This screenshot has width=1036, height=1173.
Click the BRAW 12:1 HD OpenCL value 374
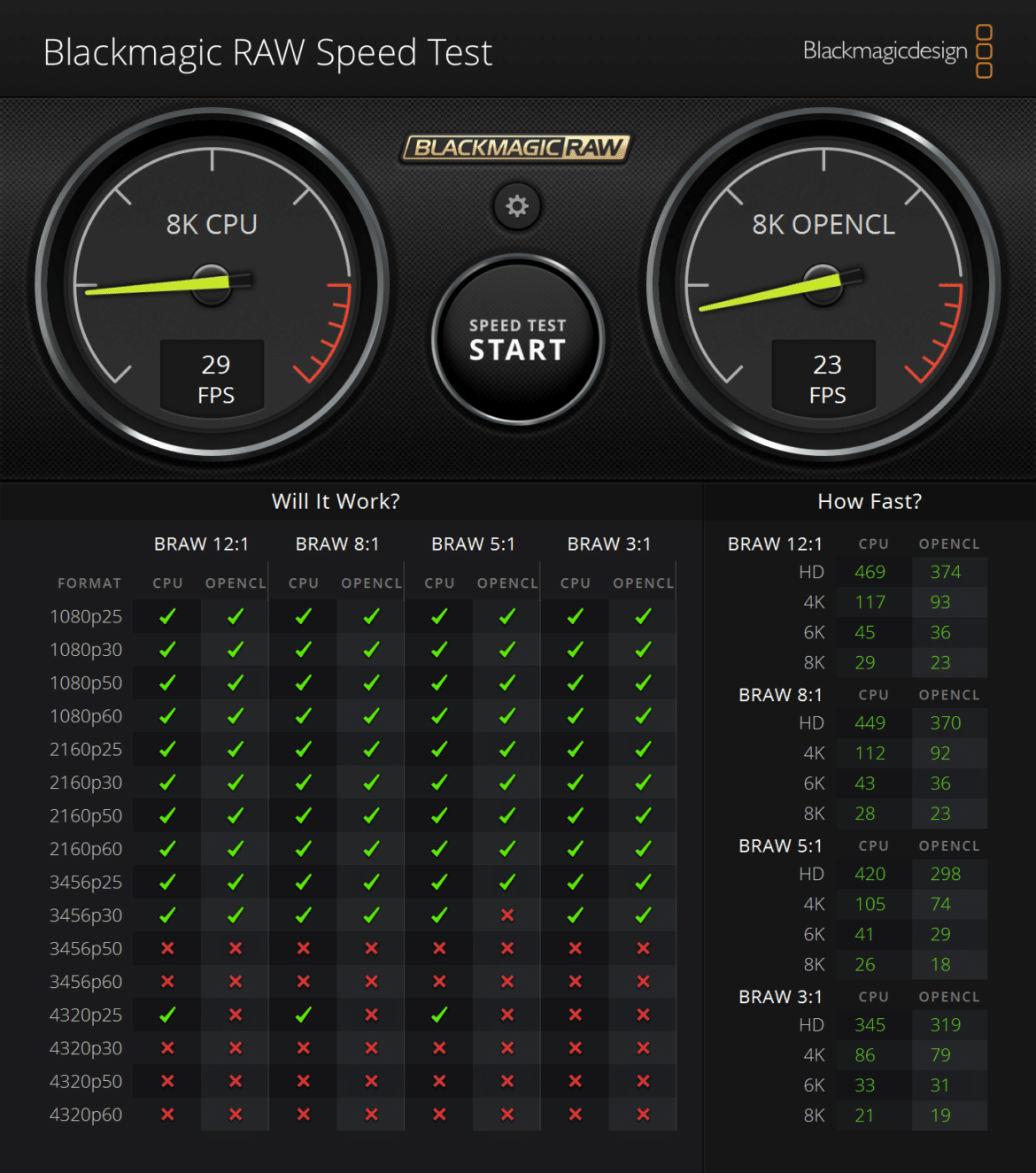point(945,572)
